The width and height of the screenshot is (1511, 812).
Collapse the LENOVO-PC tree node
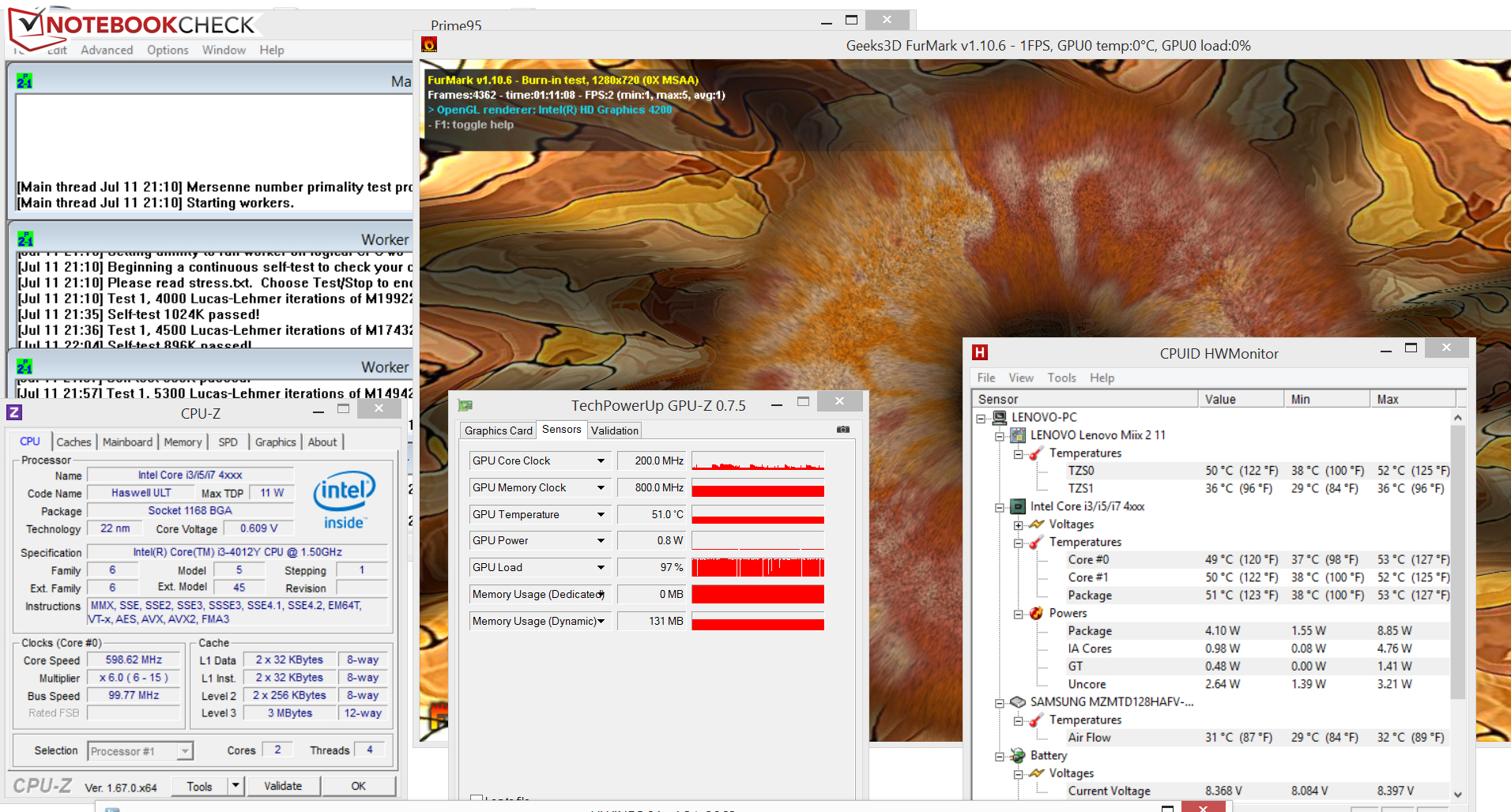click(981, 419)
